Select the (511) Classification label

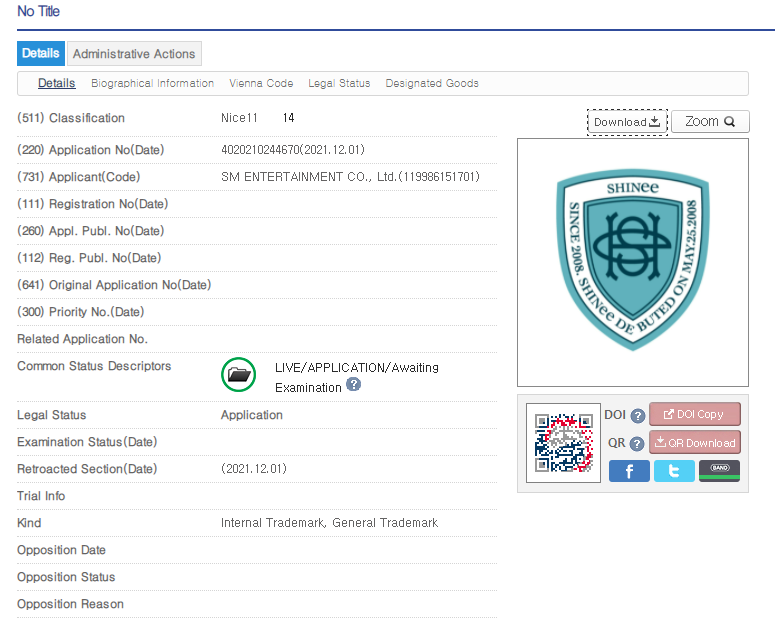click(x=71, y=118)
